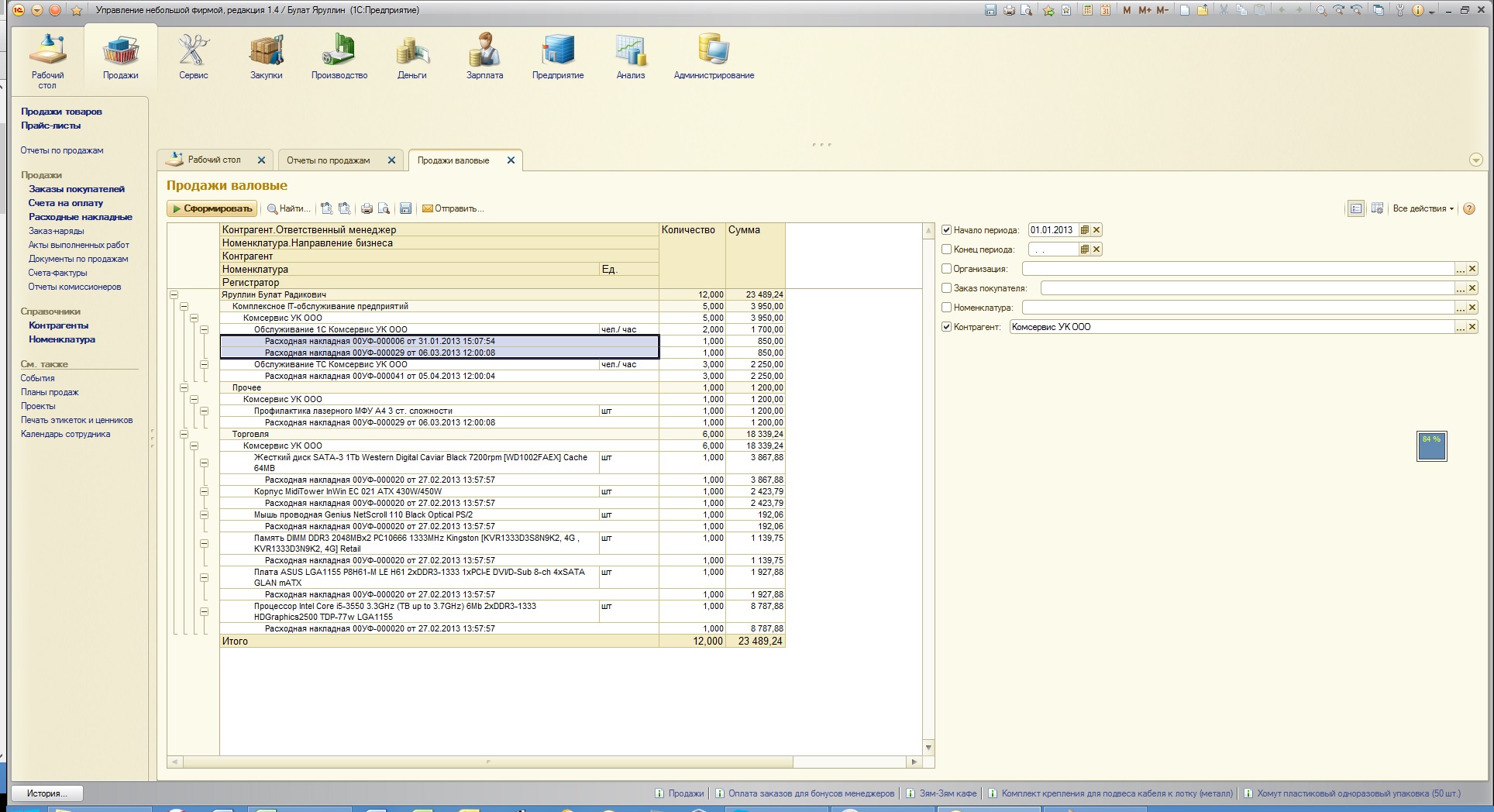The width and height of the screenshot is (1494, 812).
Task: Tick the Организация filter checkbox
Action: pyautogui.click(x=946, y=269)
